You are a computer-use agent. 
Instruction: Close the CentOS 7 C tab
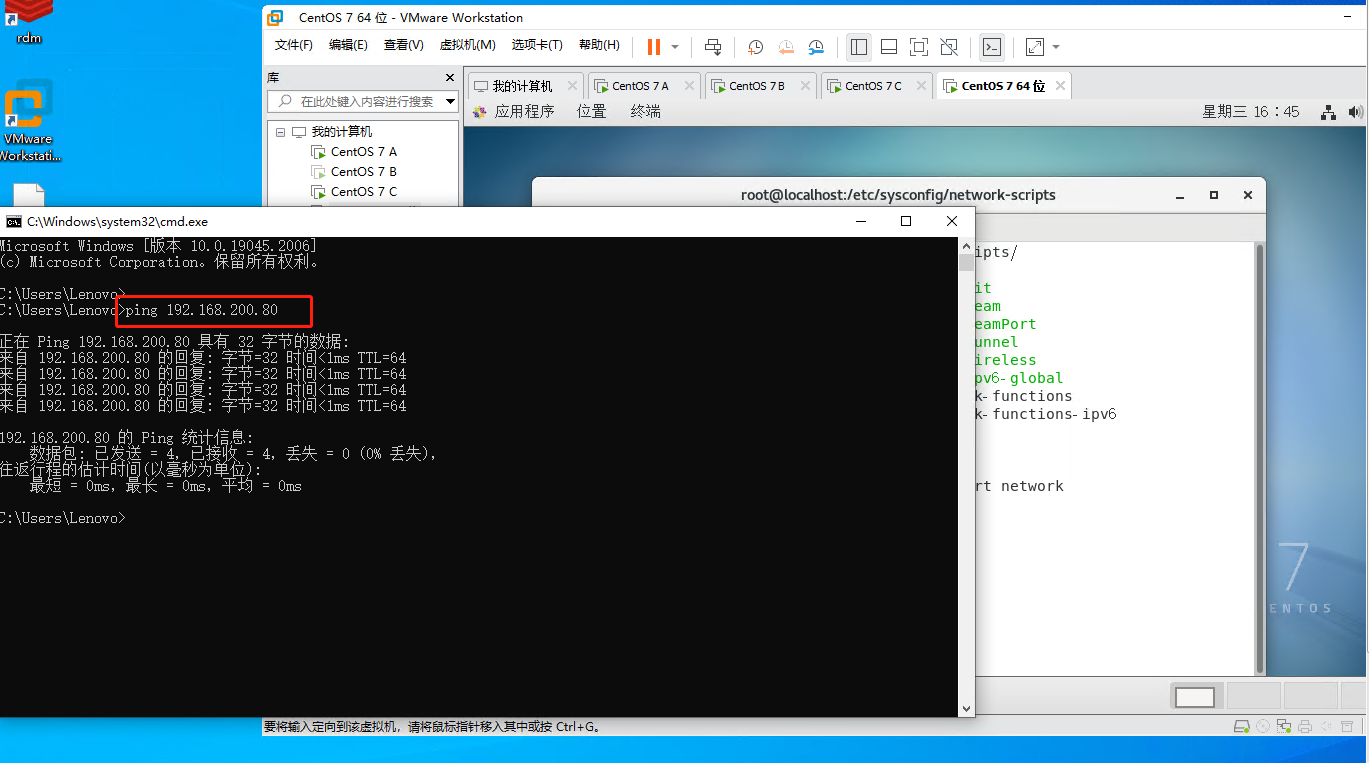(920, 86)
